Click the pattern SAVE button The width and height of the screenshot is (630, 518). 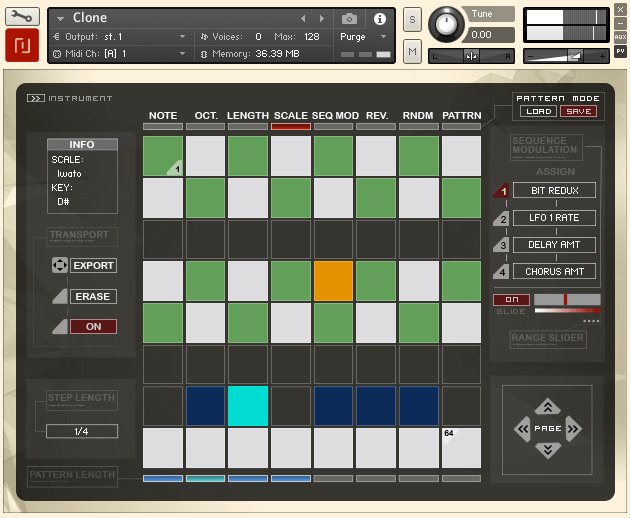578,111
